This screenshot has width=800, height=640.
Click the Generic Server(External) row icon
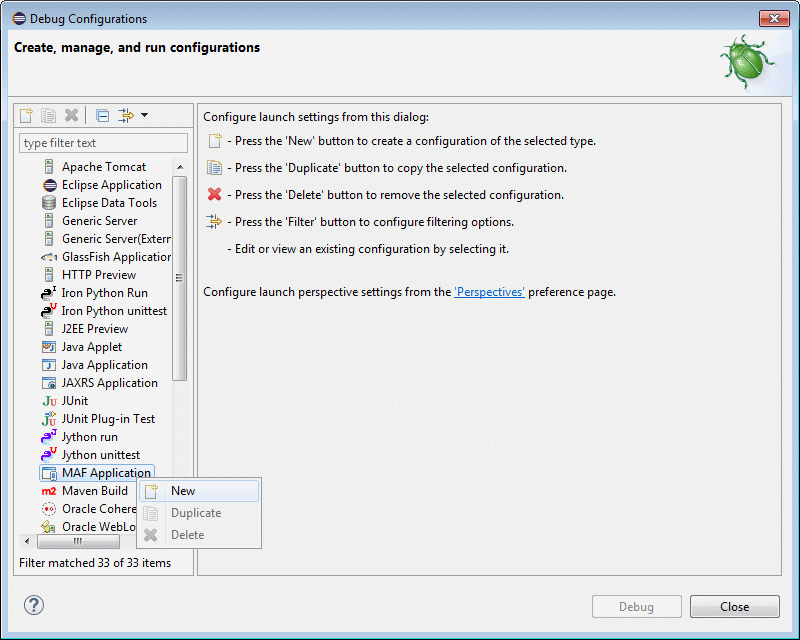pyautogui.click(x=49, y=239)
